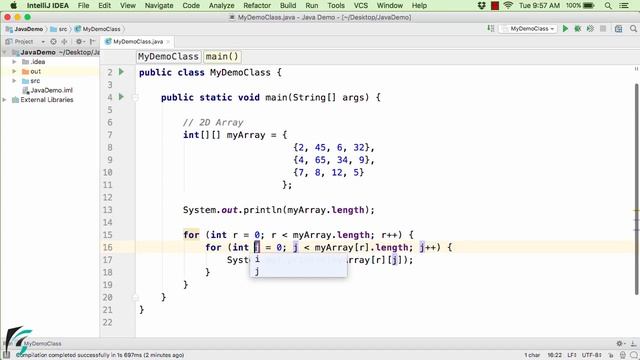Open the VCS menu
The width and height of the screenshot is (640, 360).
coord(360,5)
